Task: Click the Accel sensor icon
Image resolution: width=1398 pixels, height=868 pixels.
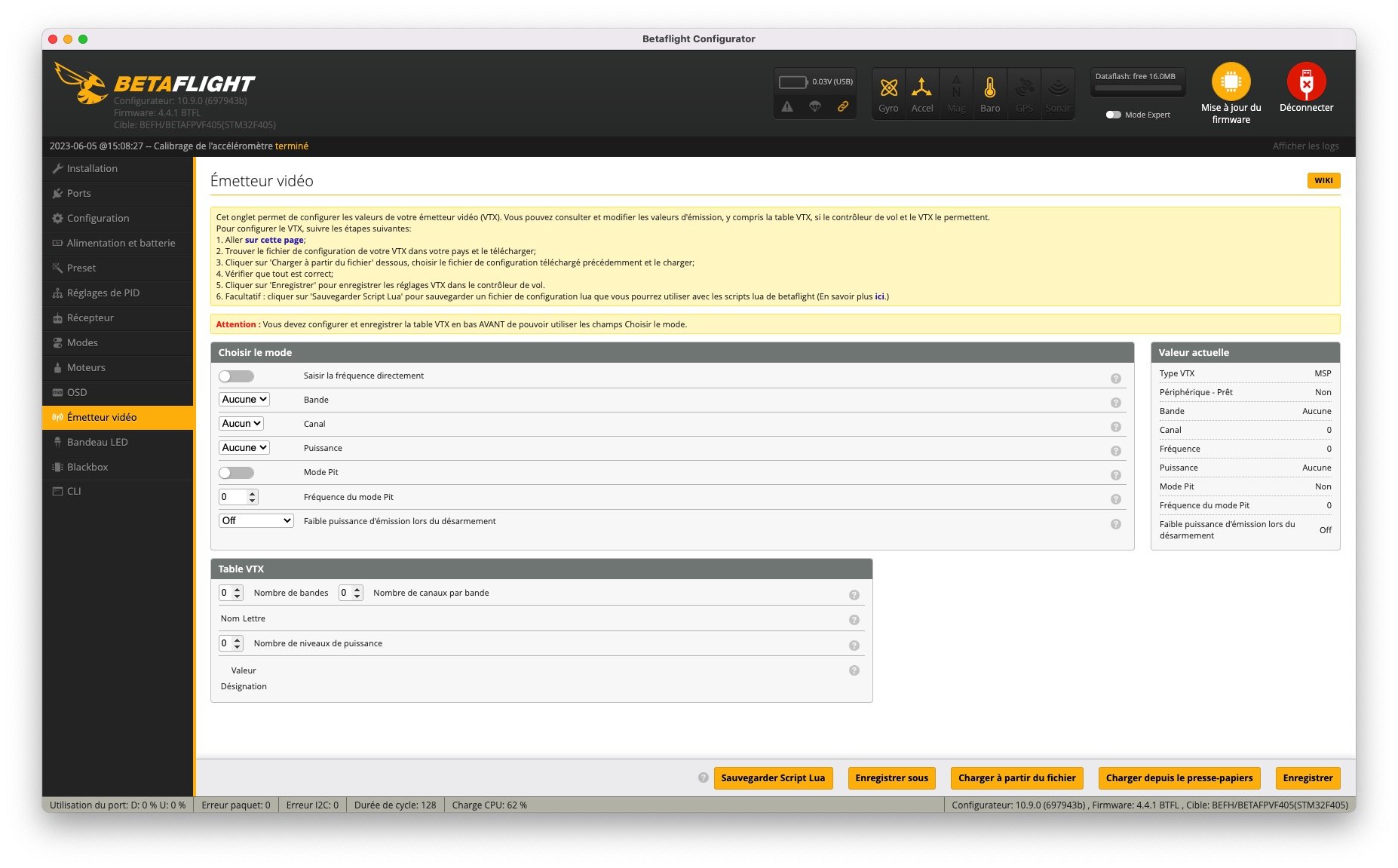Action: coord(921,88)
